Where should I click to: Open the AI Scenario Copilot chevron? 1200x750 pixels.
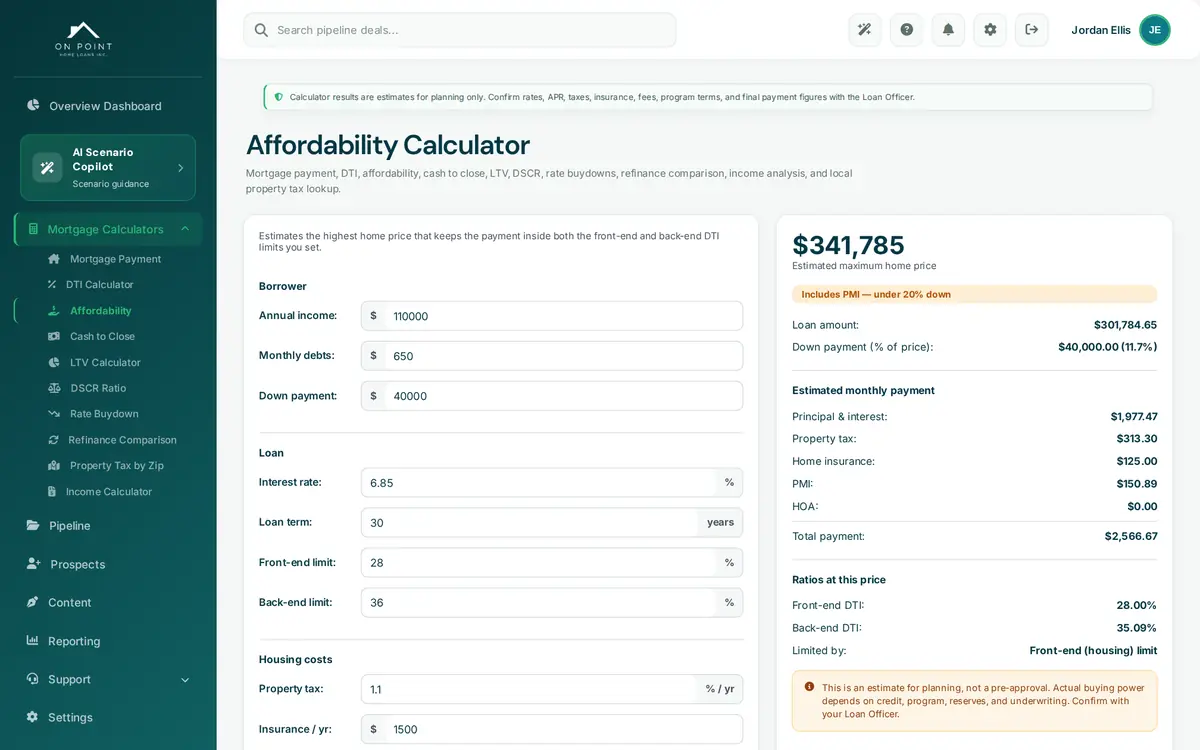[181, 168]
